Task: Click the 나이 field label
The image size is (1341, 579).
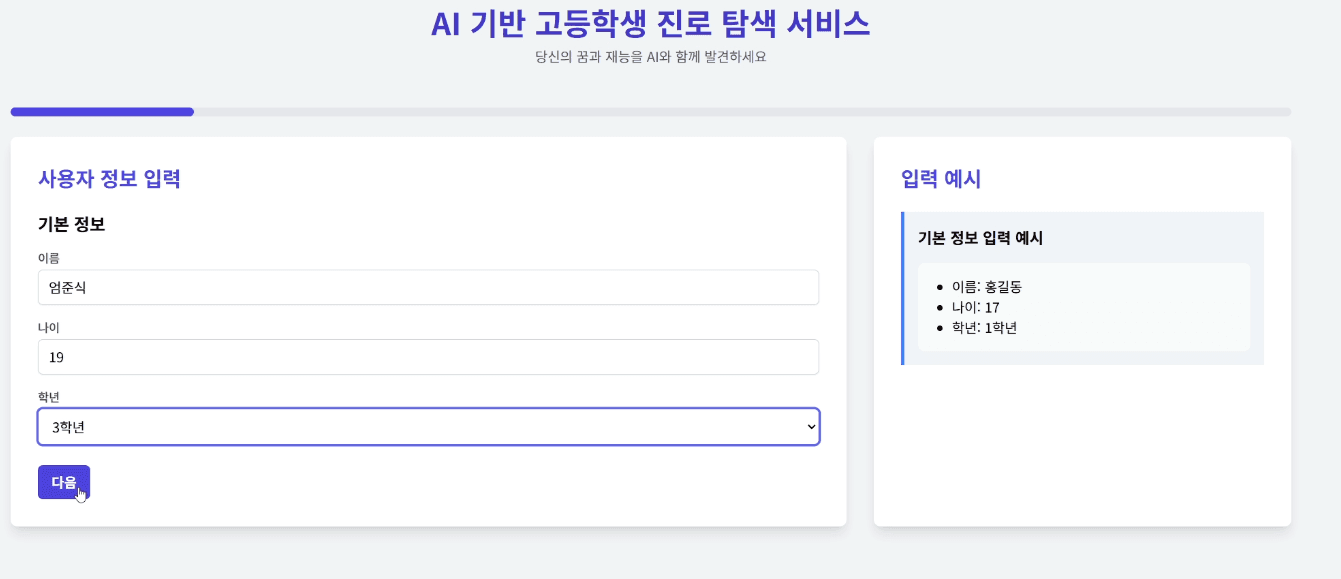Action: point(47,327)
